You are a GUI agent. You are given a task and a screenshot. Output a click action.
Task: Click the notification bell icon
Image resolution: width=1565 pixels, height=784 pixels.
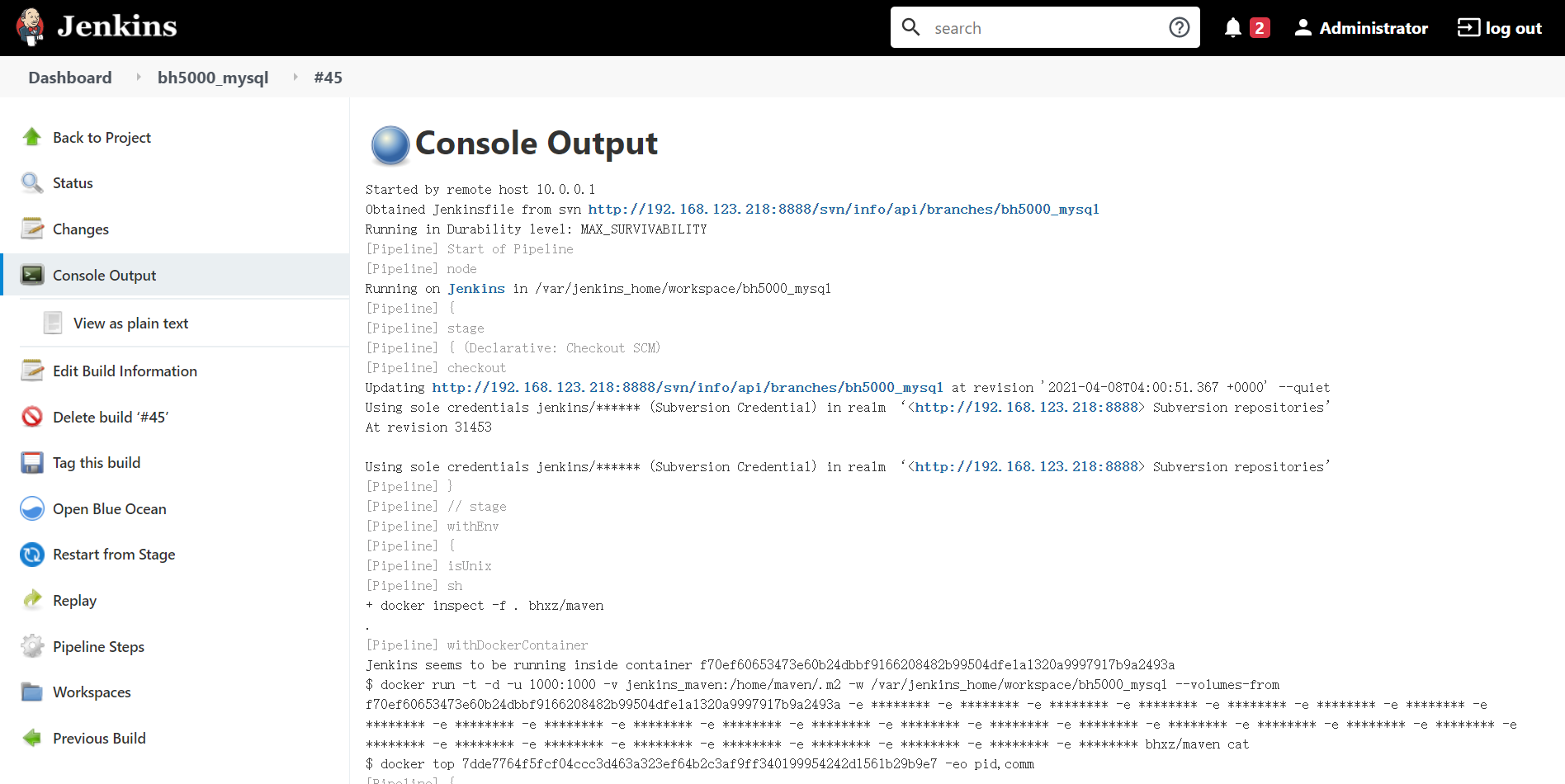(1232, 28)
